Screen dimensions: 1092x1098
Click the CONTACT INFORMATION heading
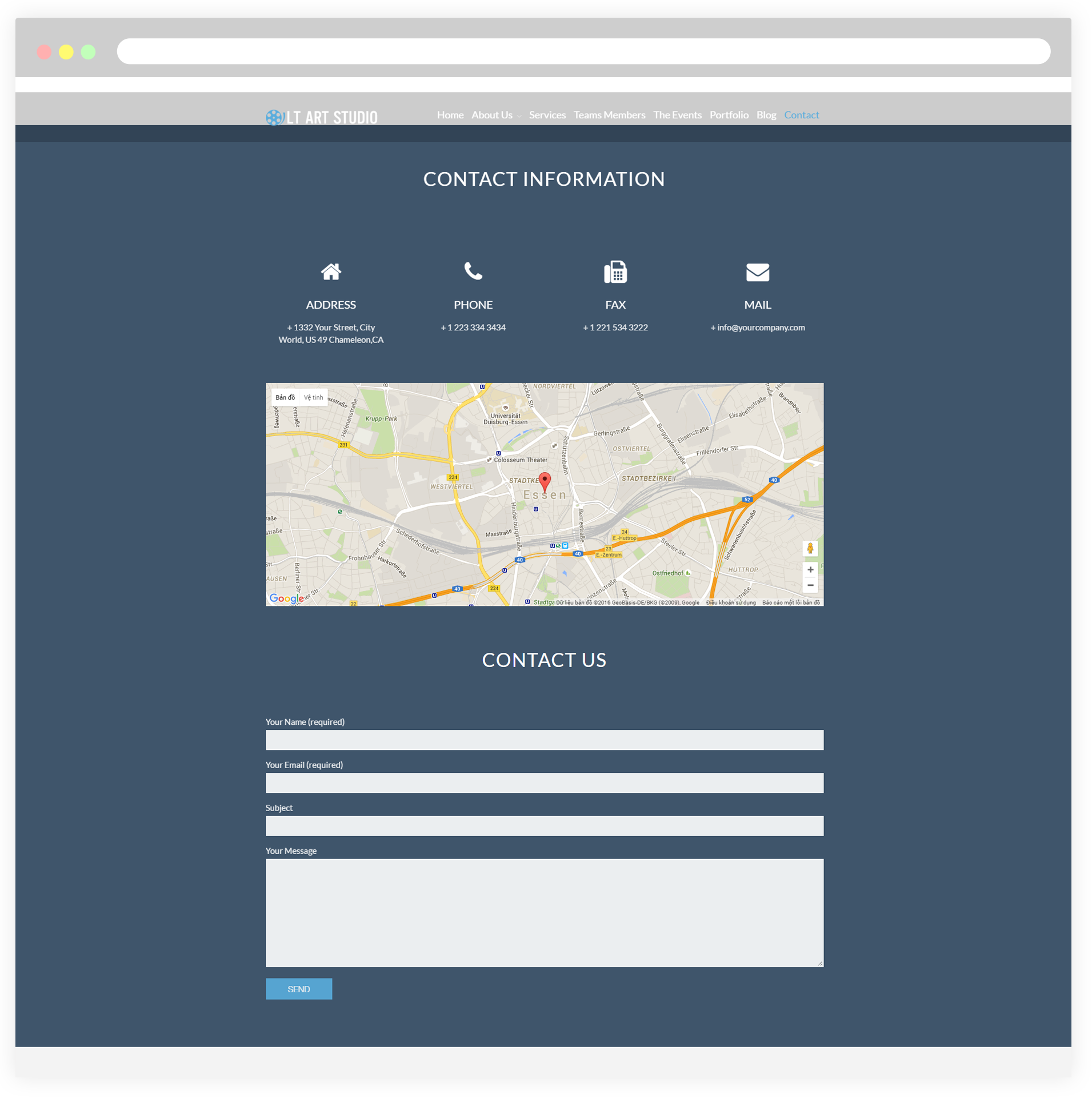click(x=545, y=179)
